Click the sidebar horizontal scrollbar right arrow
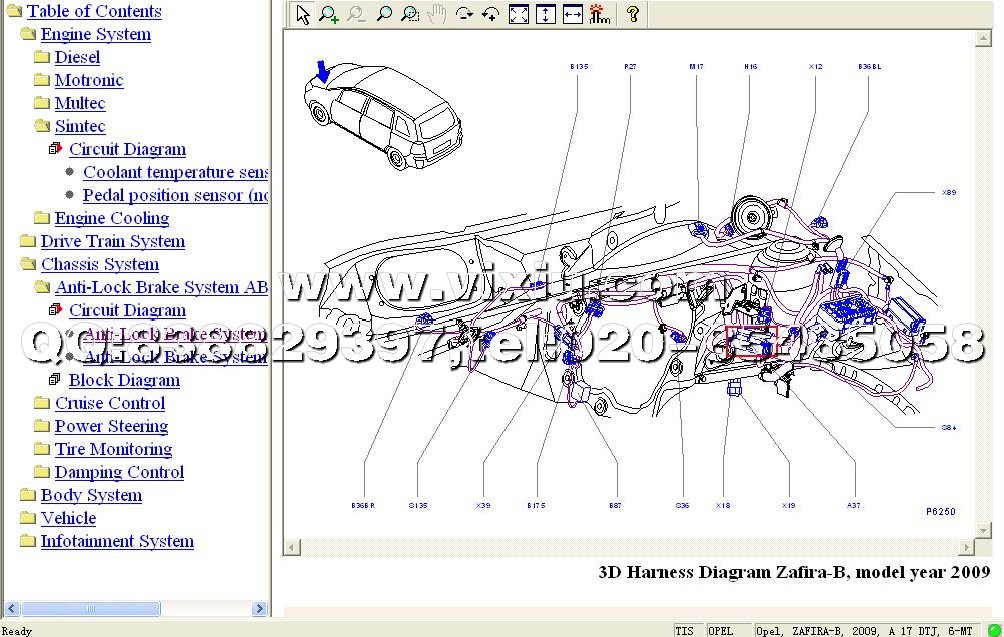1004x637 pixels. tap(260, 608)
